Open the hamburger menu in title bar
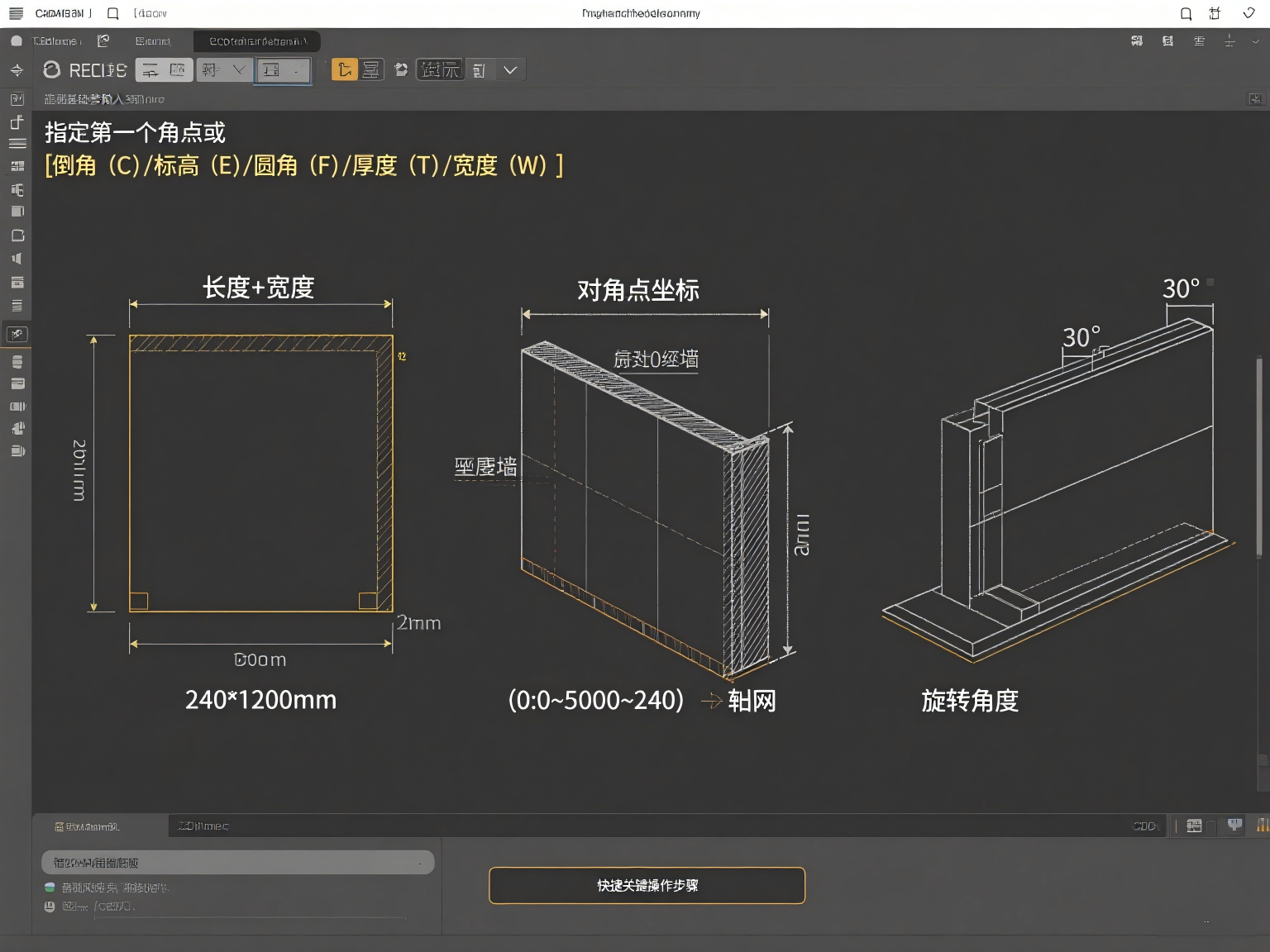1270x952 pixels. pos(16,13)
